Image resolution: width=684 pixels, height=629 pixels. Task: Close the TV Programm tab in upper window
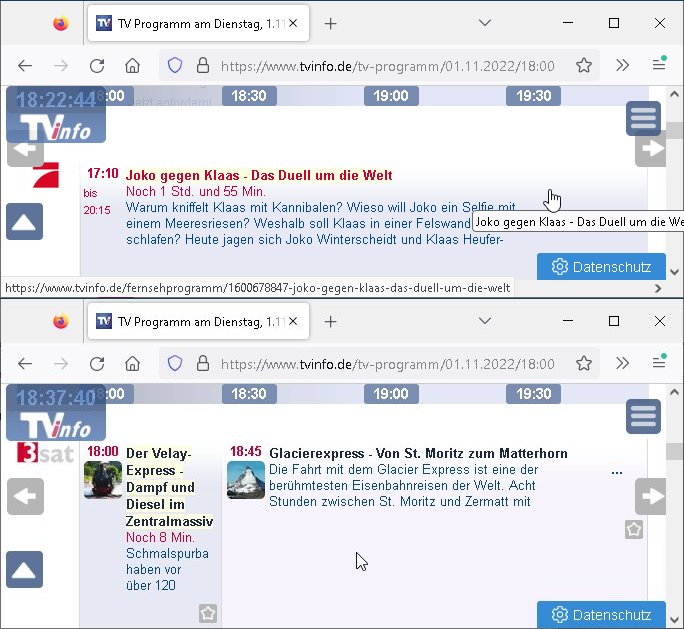(293, 23)
